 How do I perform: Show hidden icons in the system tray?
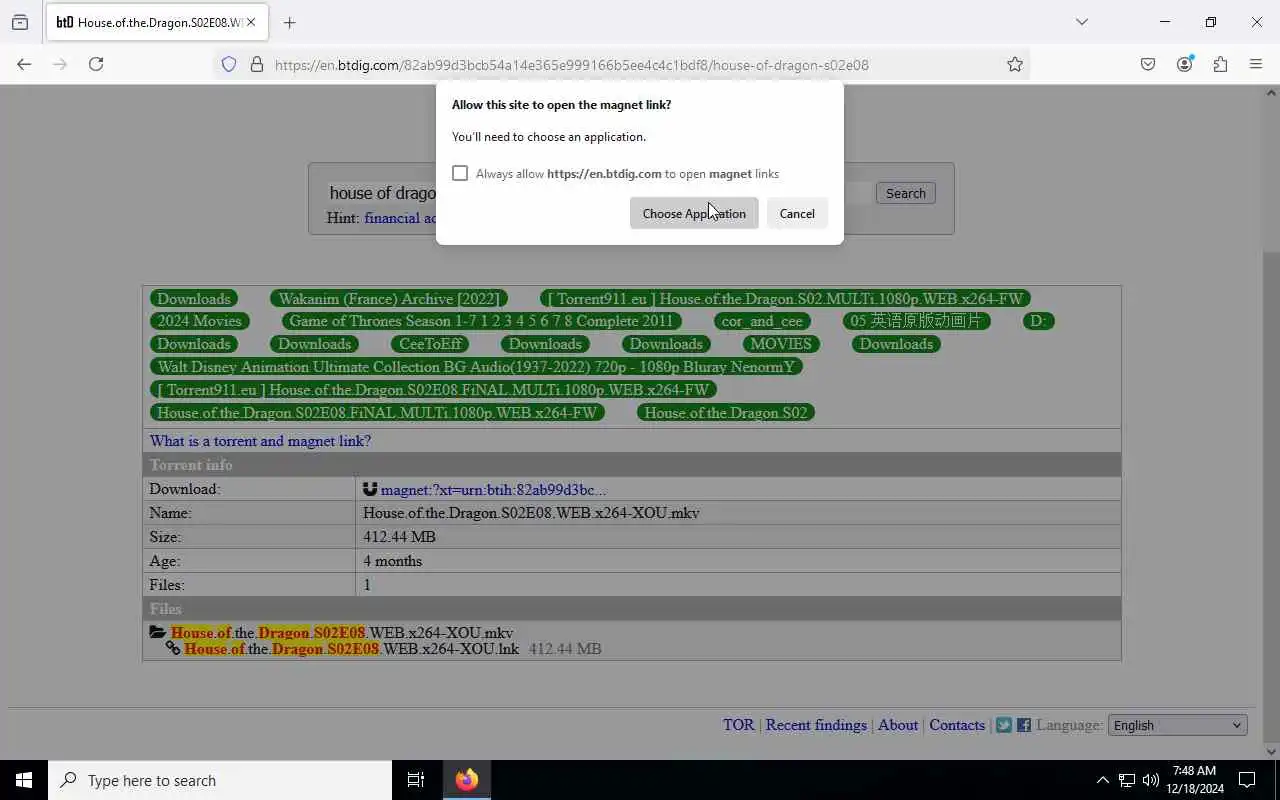pyautogui.click(x=1102, y=780)
